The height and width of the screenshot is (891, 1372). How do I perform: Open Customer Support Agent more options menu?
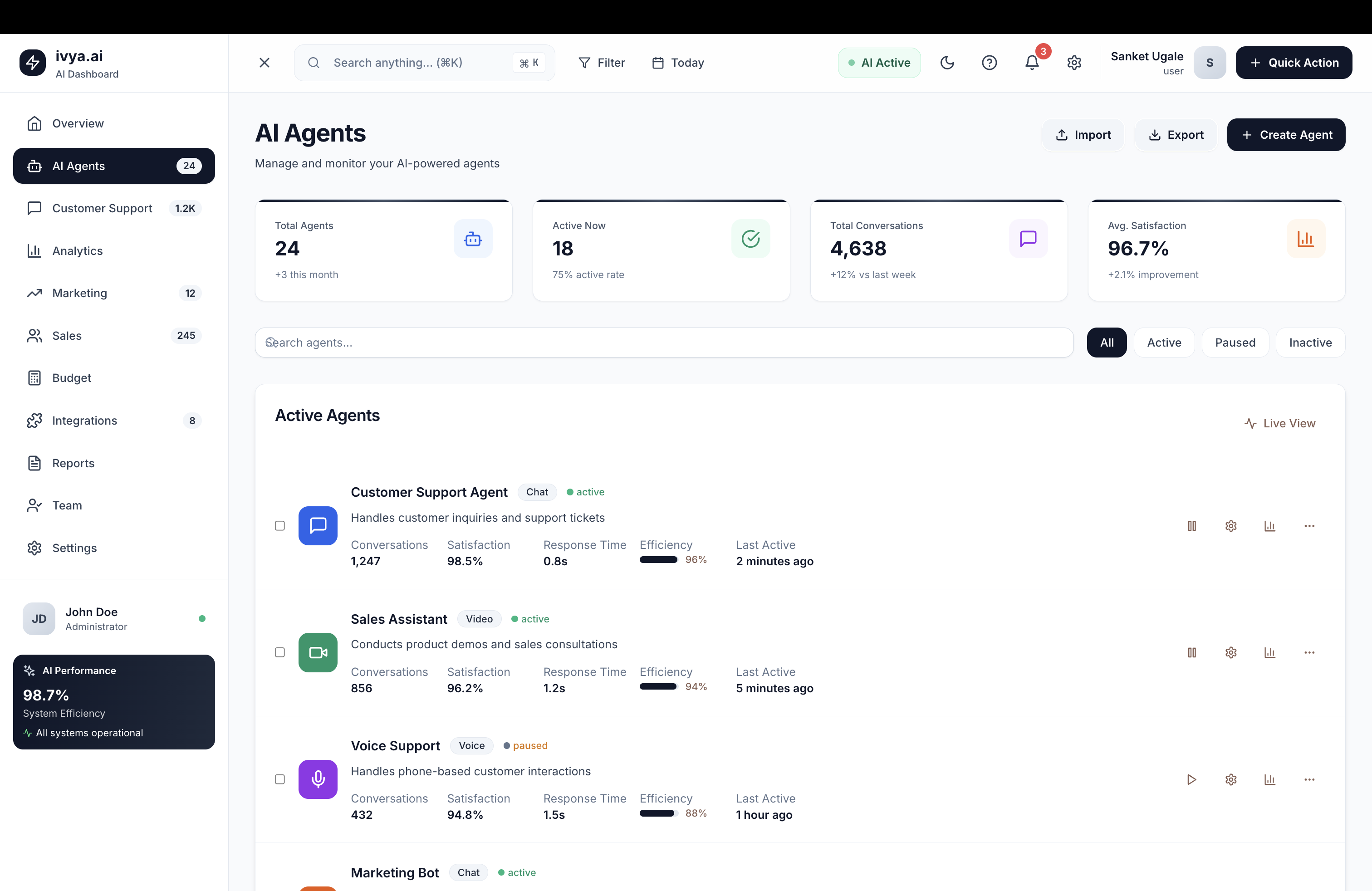coord(1309,526)
